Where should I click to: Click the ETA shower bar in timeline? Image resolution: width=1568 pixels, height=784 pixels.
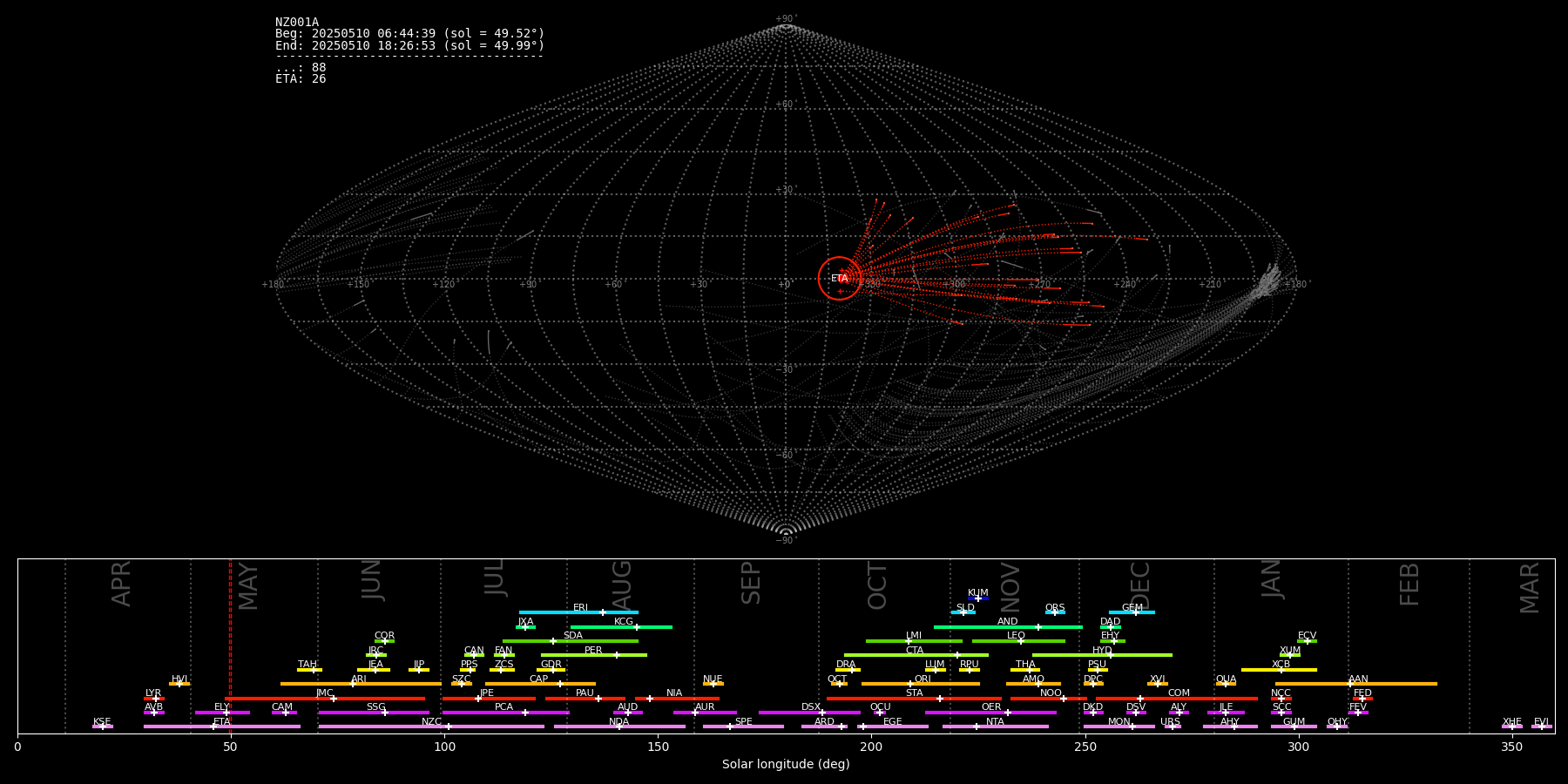click(x=222, y=727)
